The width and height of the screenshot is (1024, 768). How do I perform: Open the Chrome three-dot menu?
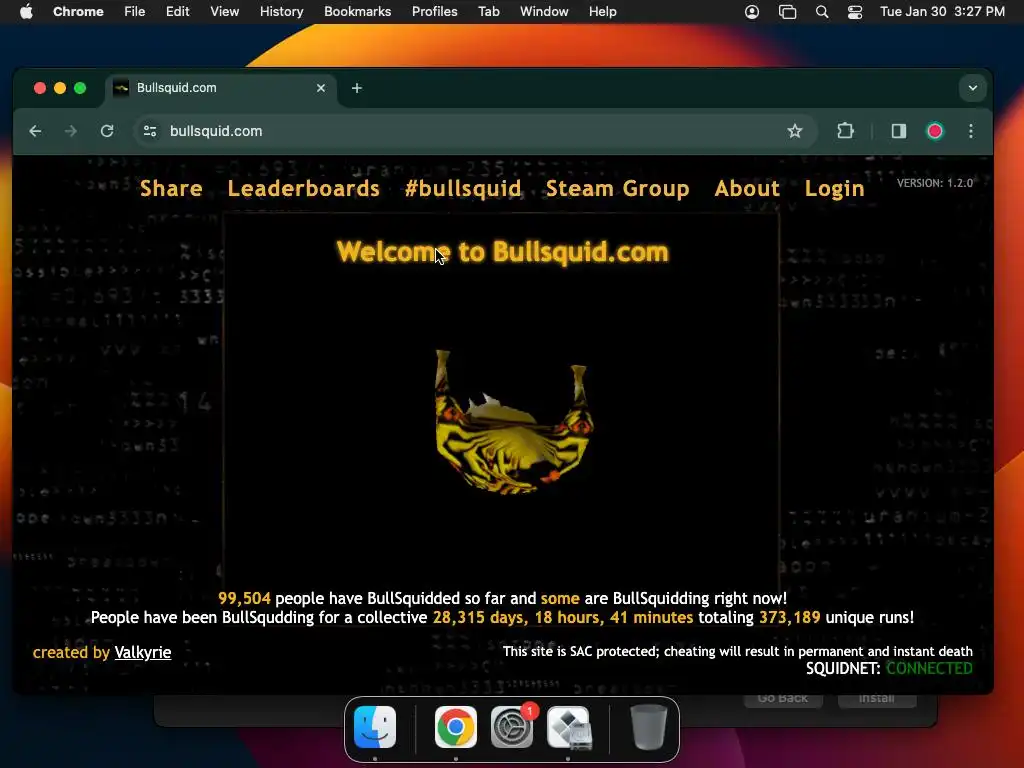971,131
